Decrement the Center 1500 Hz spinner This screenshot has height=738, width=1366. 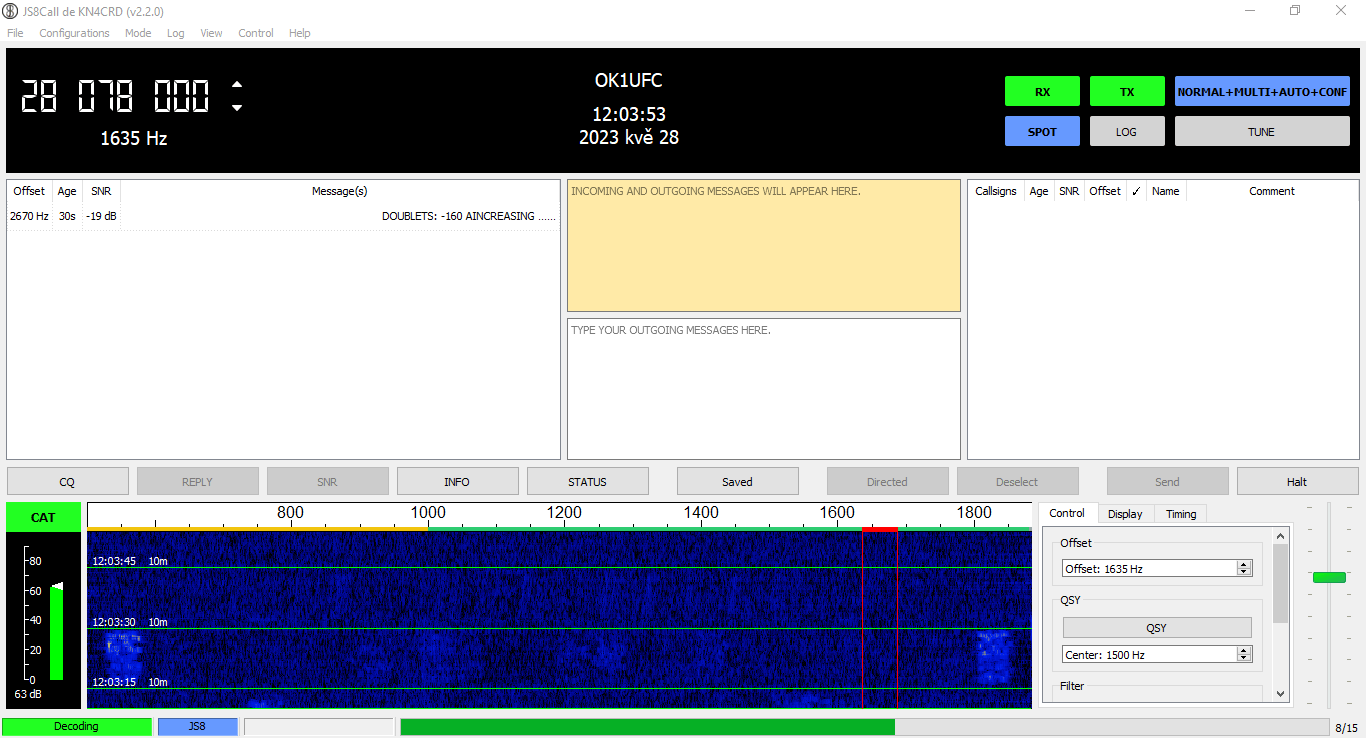(x=1244, y=658)
